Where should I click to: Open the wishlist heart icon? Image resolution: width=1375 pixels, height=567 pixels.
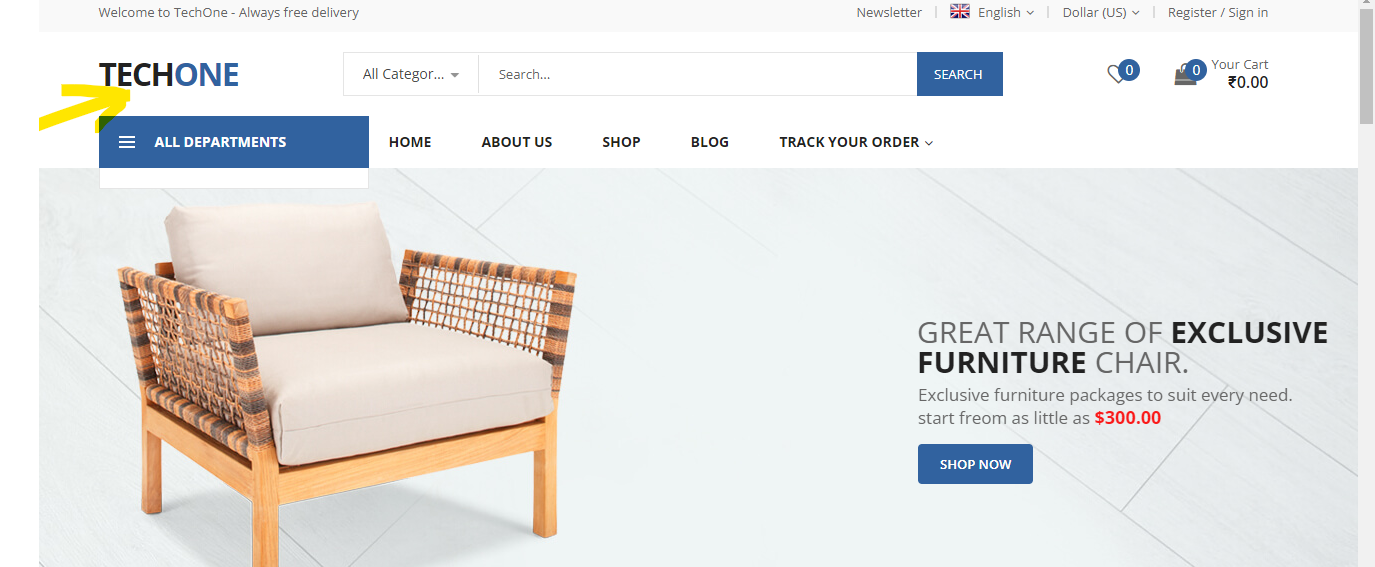coord(1116,74)
